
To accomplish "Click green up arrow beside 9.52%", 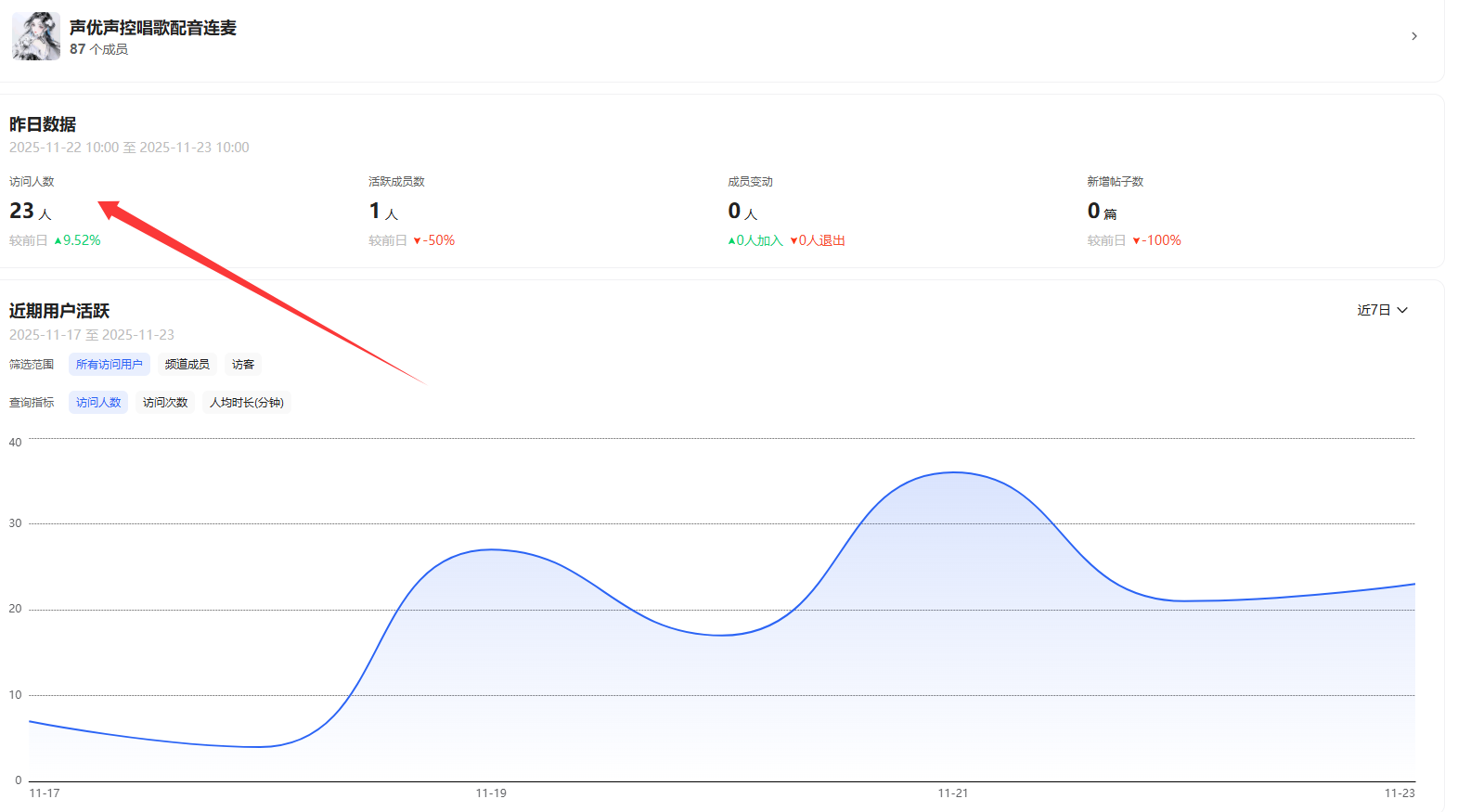I will click(58, 240).
